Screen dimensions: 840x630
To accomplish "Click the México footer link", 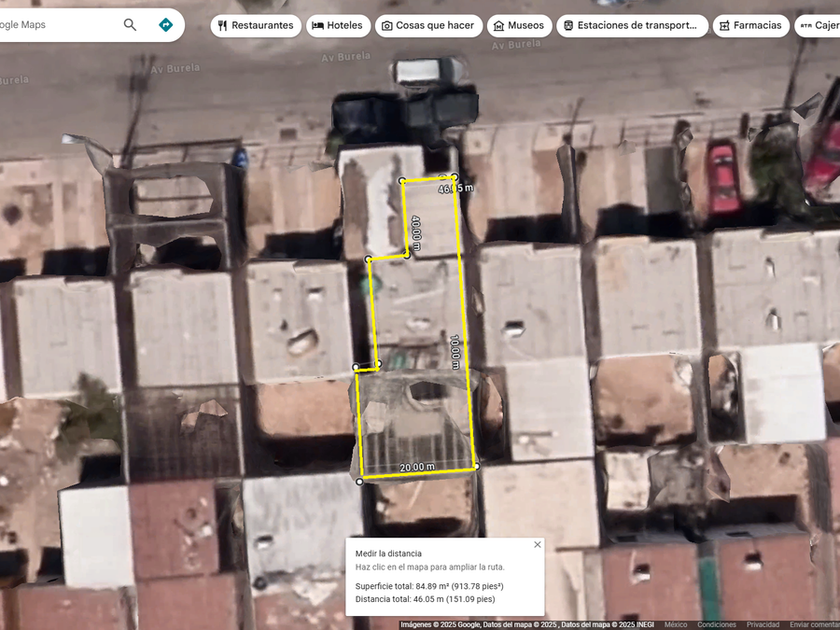I will (676, 625).
